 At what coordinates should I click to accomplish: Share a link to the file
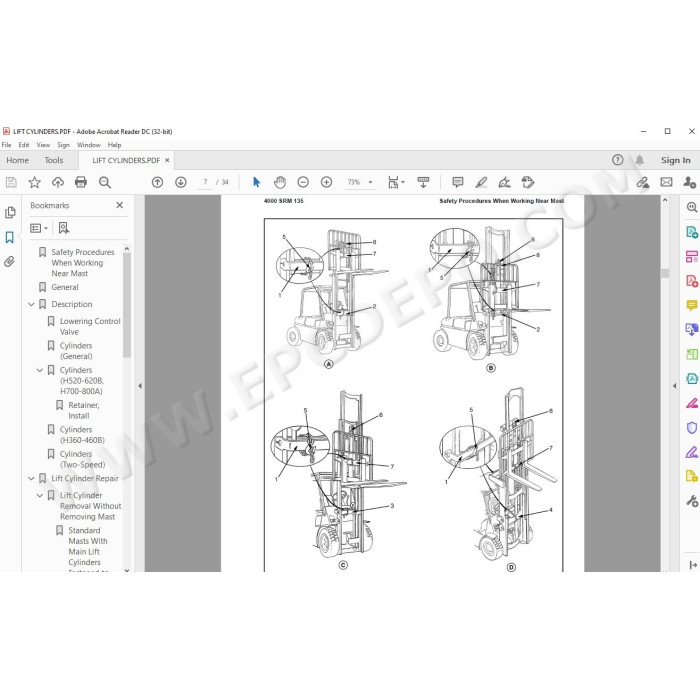tap(643, 182)
